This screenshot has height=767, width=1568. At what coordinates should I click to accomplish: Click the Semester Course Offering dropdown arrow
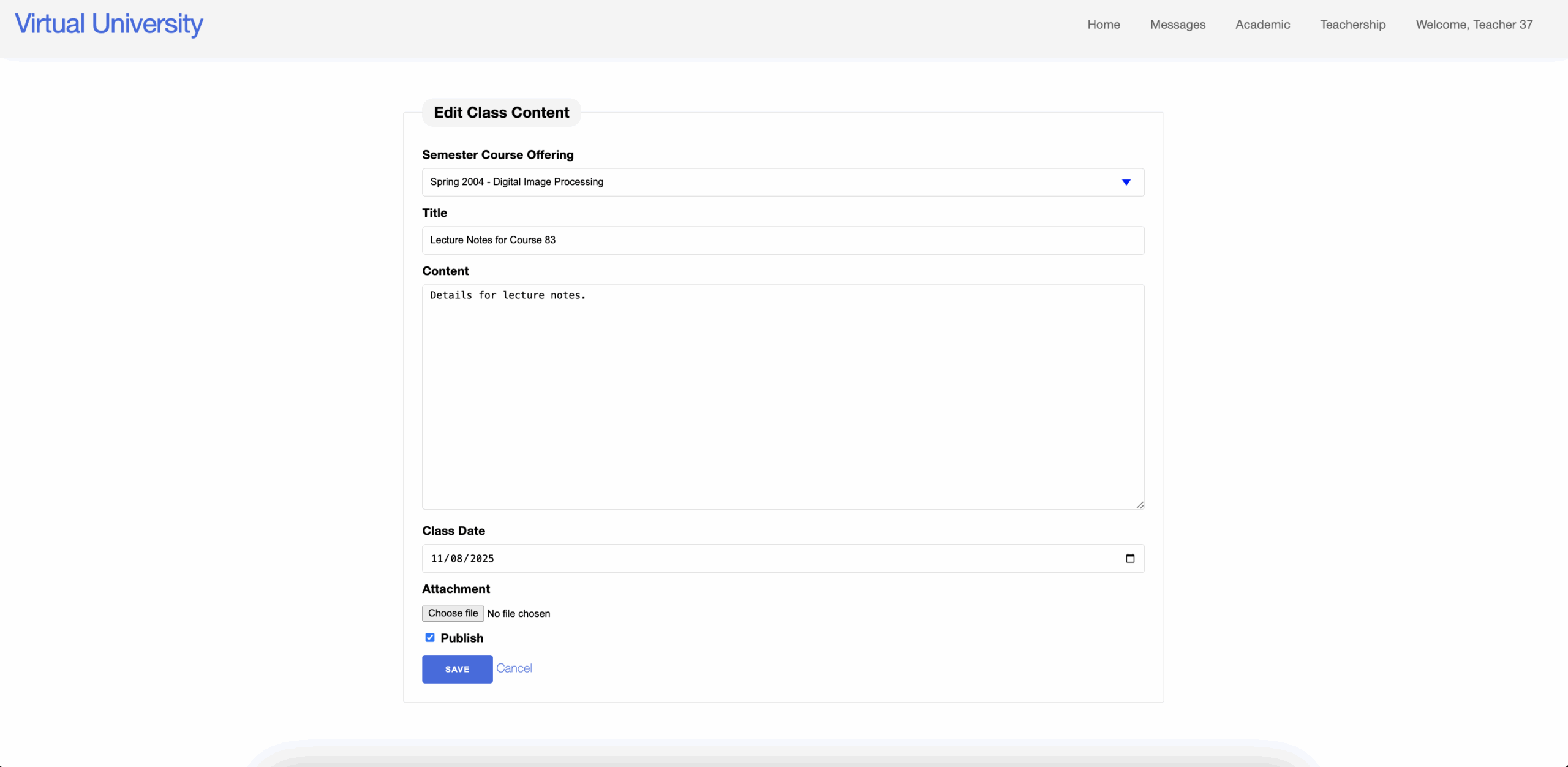point(1126,182)
